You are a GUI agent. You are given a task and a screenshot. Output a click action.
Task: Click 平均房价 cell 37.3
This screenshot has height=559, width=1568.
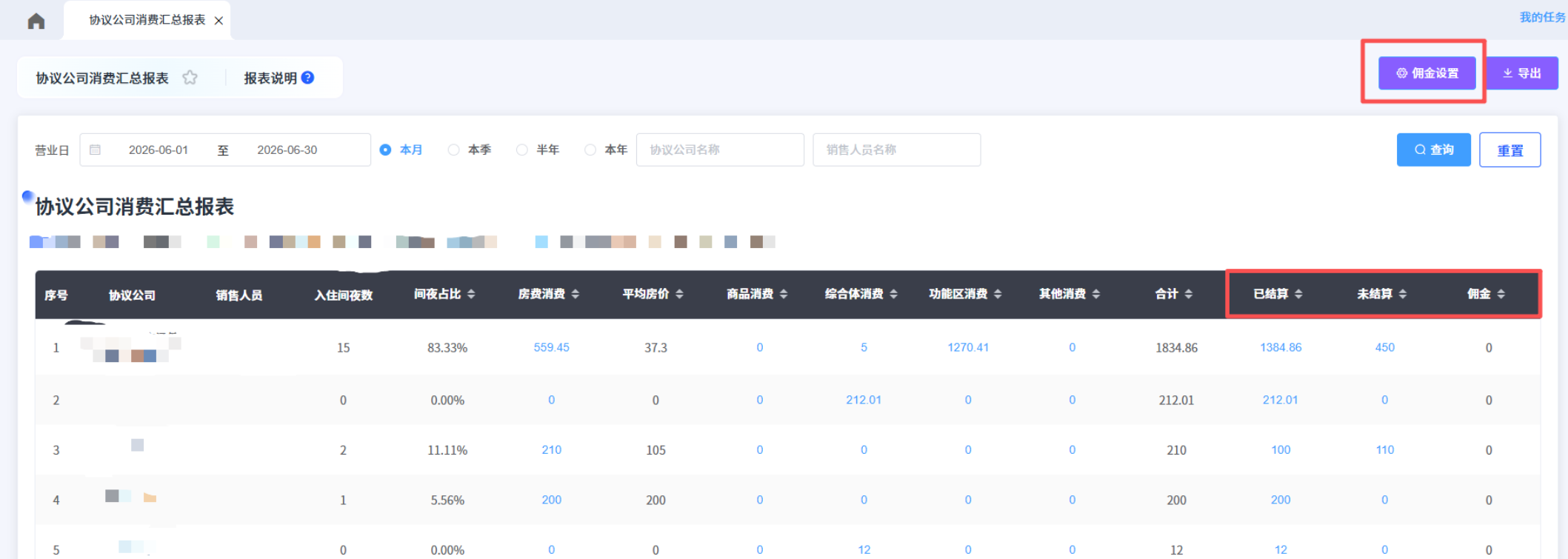[655, 347]
